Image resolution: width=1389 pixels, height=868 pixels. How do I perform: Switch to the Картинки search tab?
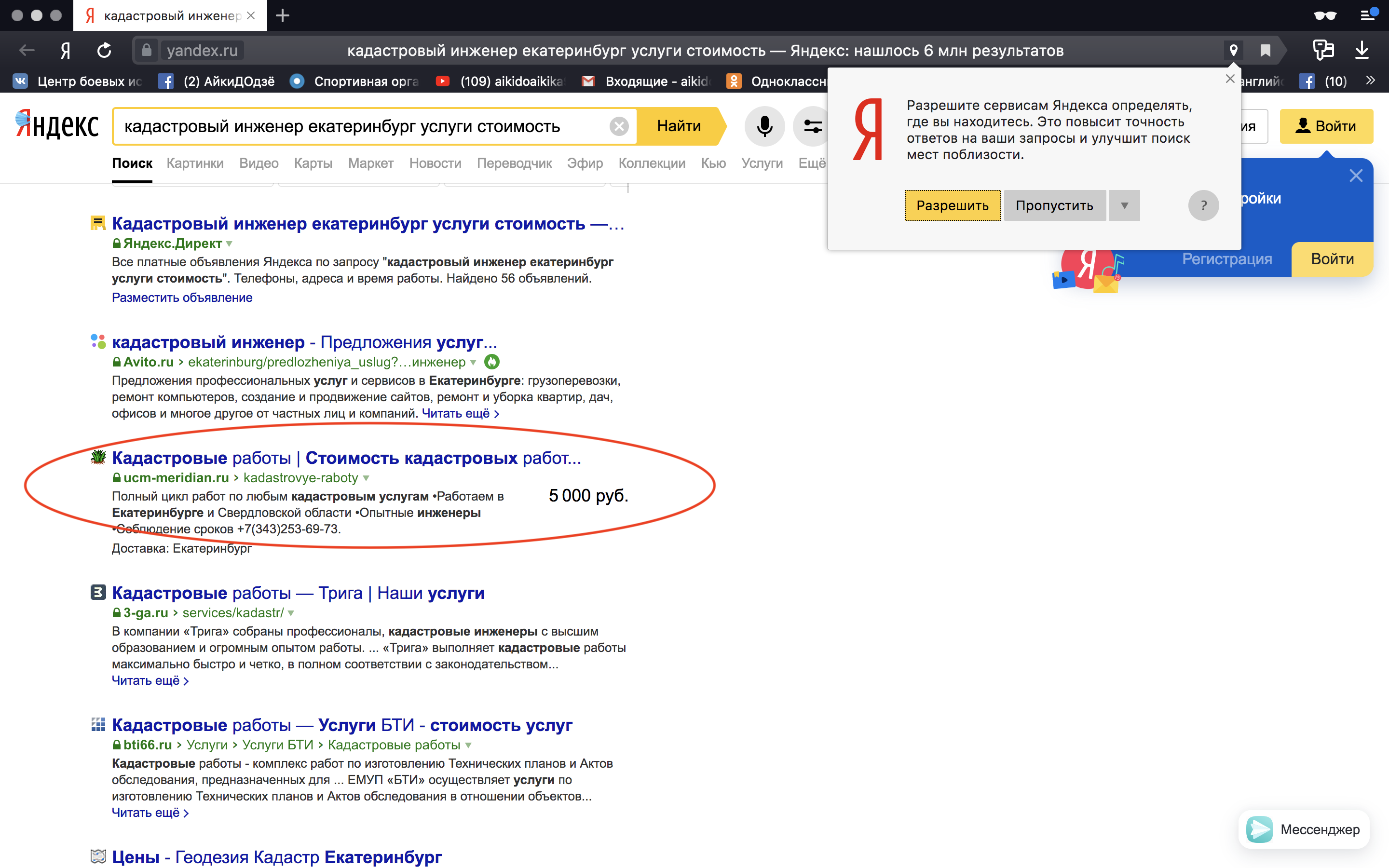[x=194, y=163]
